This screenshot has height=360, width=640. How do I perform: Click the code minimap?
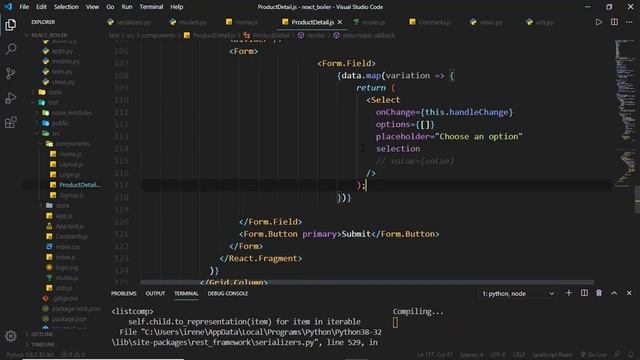pyautogui.click(x=625, y=114)
